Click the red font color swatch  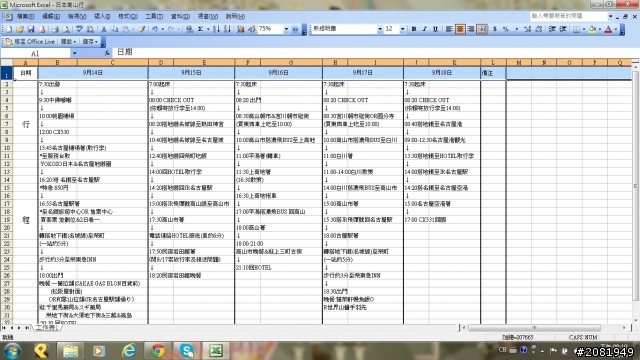(608, 29)
